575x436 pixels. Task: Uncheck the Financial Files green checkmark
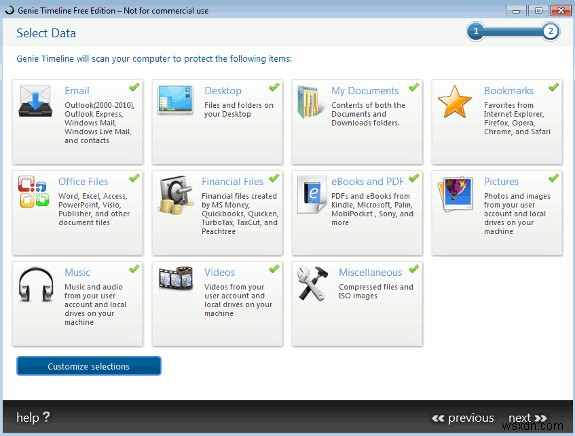coord(274,178)
